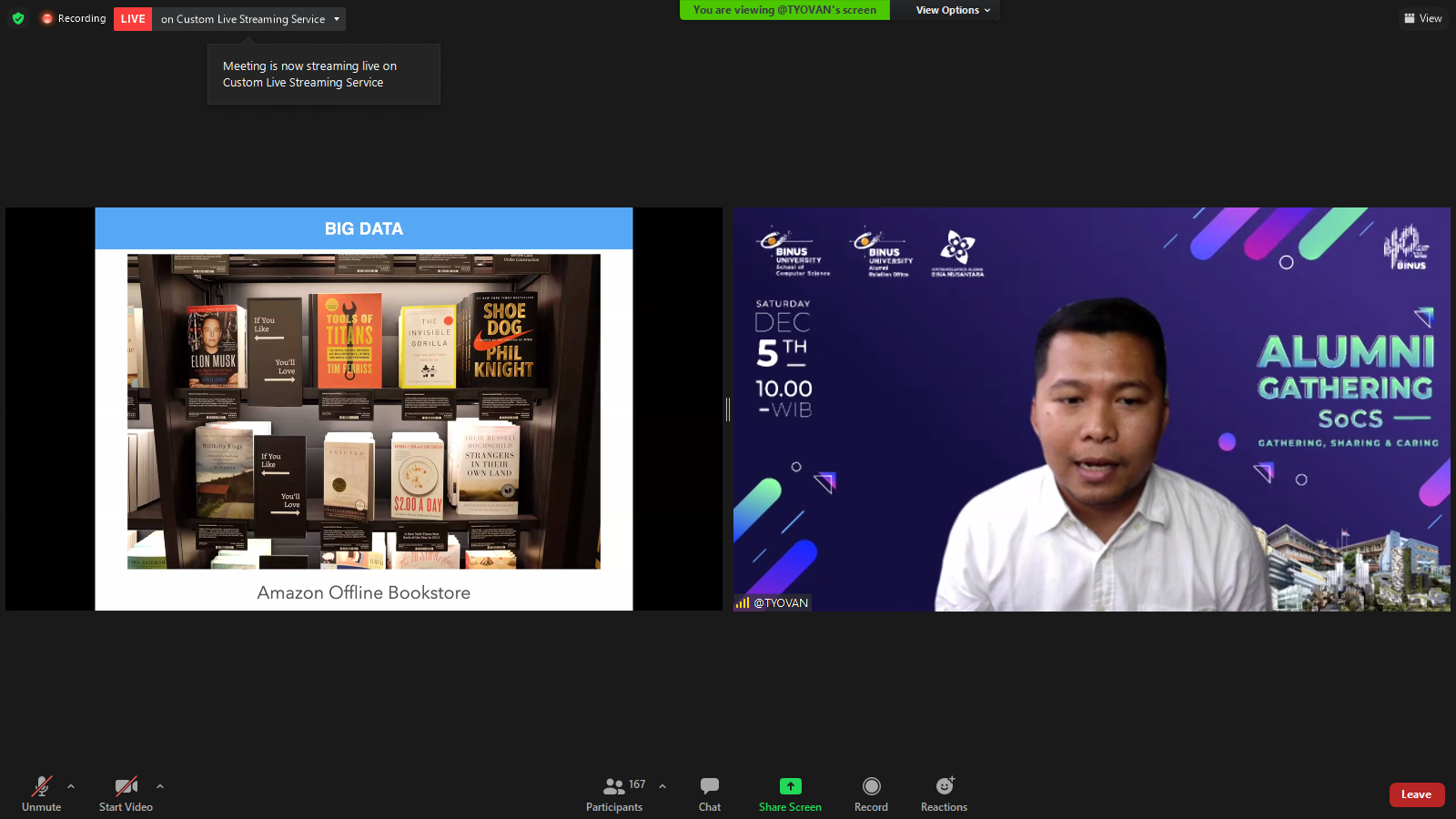
Task: Click the signal strength bars icon beside @TYOVAN
Action: (x=743, y=602)
